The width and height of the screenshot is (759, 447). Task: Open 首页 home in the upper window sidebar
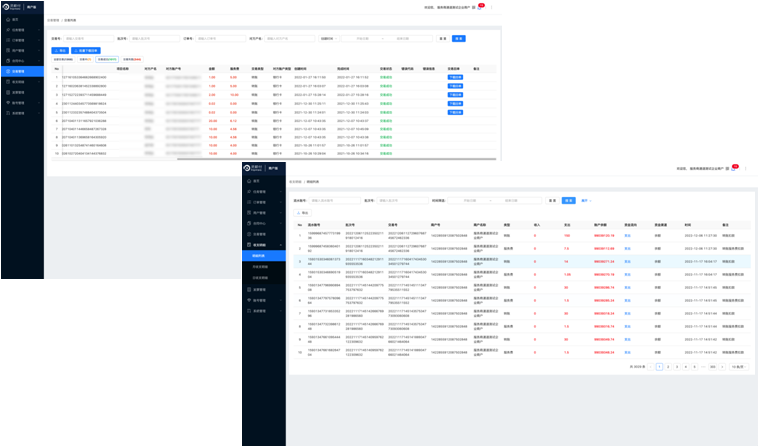[x=22, y=19]
